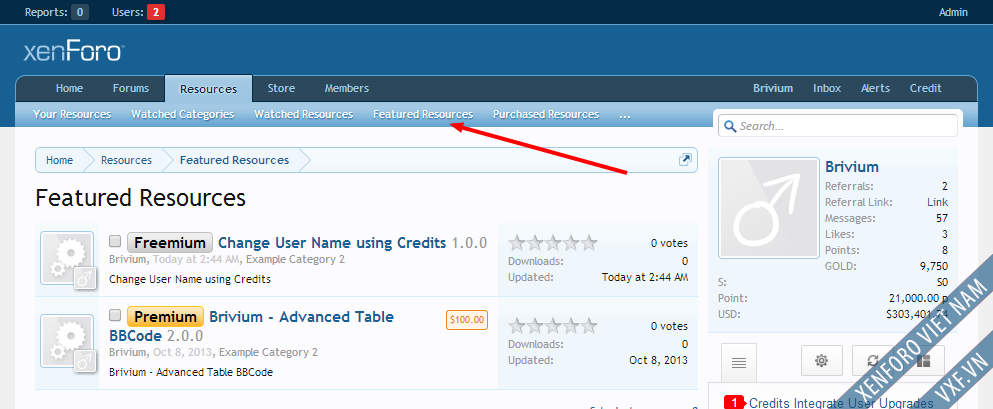Click Resources in the breadcrumb
This screenshot has height=409, width=993.
pos(127,160)
